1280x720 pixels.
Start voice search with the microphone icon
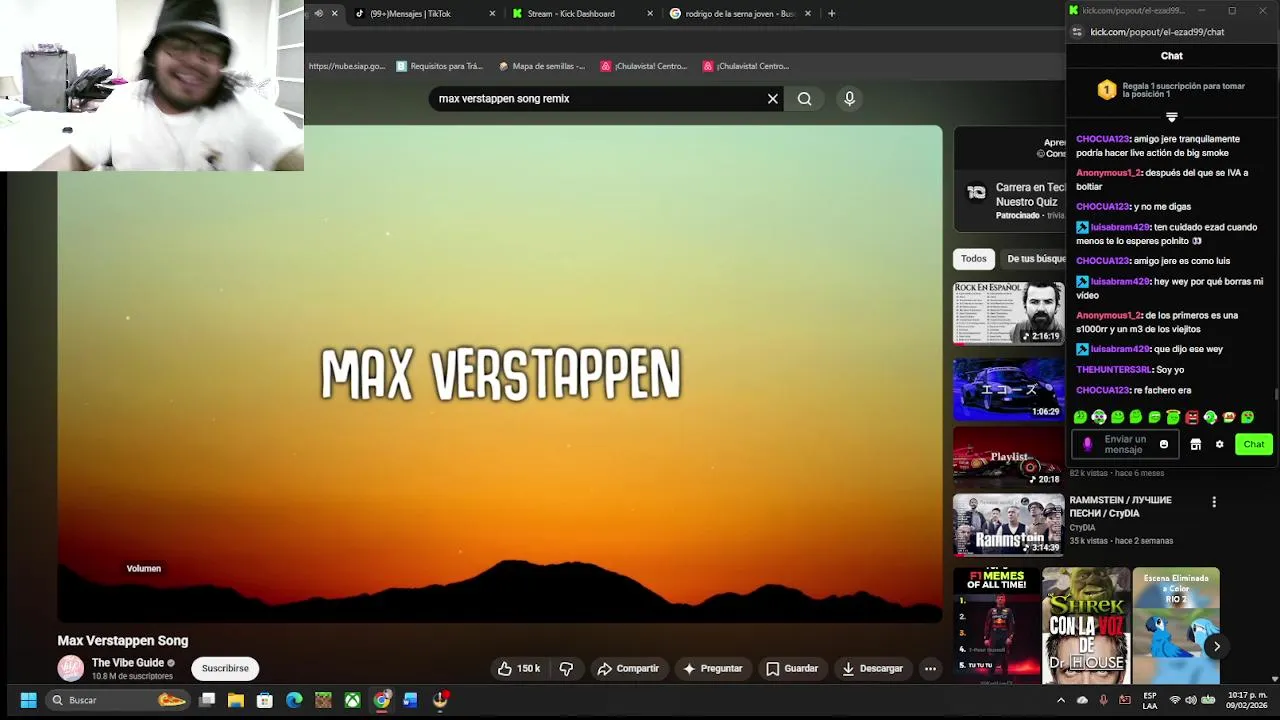[849, 99]
